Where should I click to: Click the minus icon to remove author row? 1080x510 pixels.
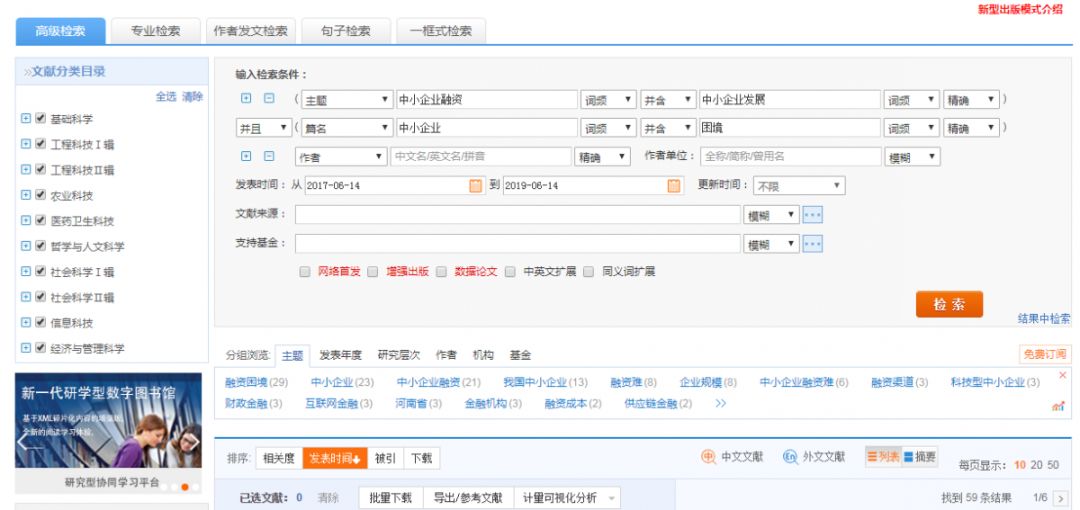(268, 157)
